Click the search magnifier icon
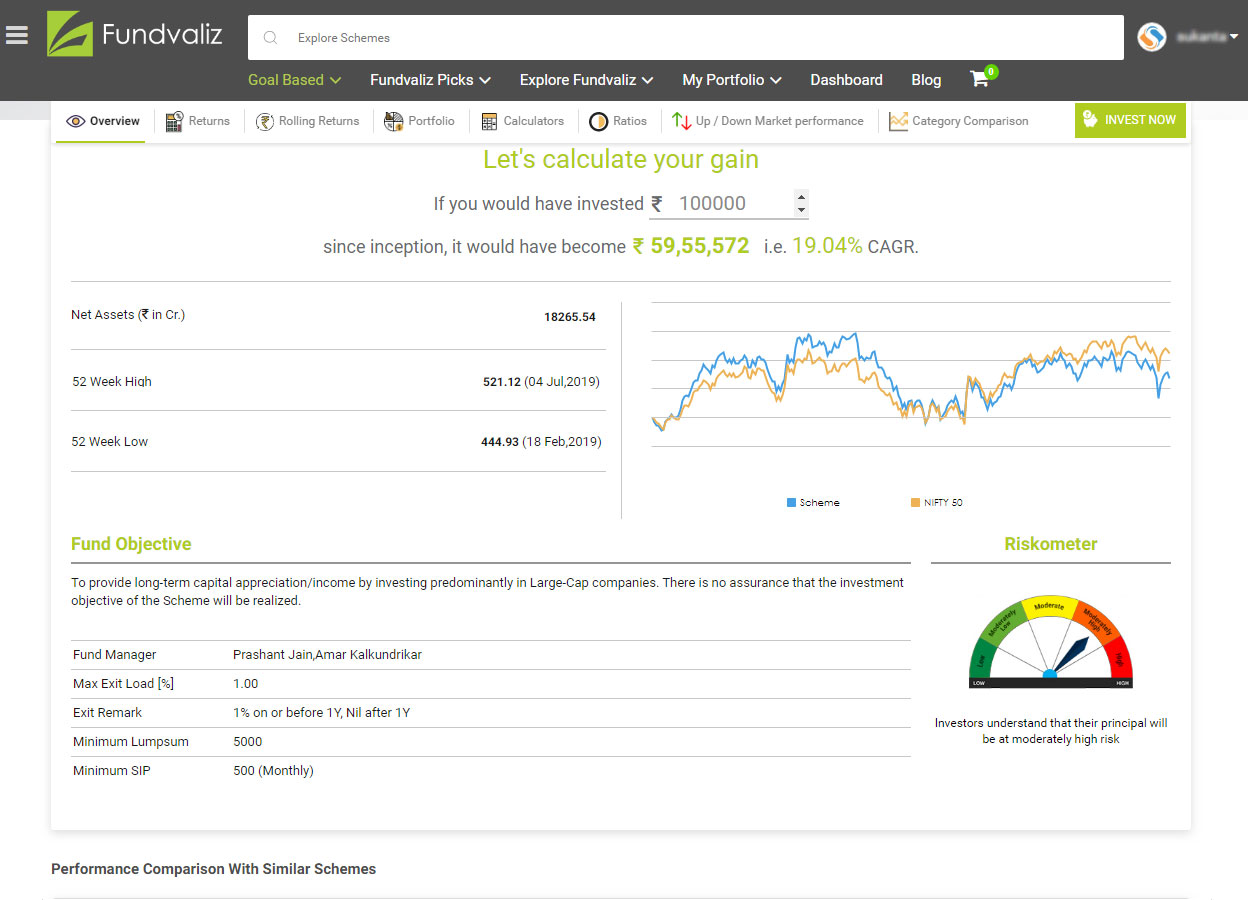The height and width of the screenshot is (900, 1248). point(270,38)
